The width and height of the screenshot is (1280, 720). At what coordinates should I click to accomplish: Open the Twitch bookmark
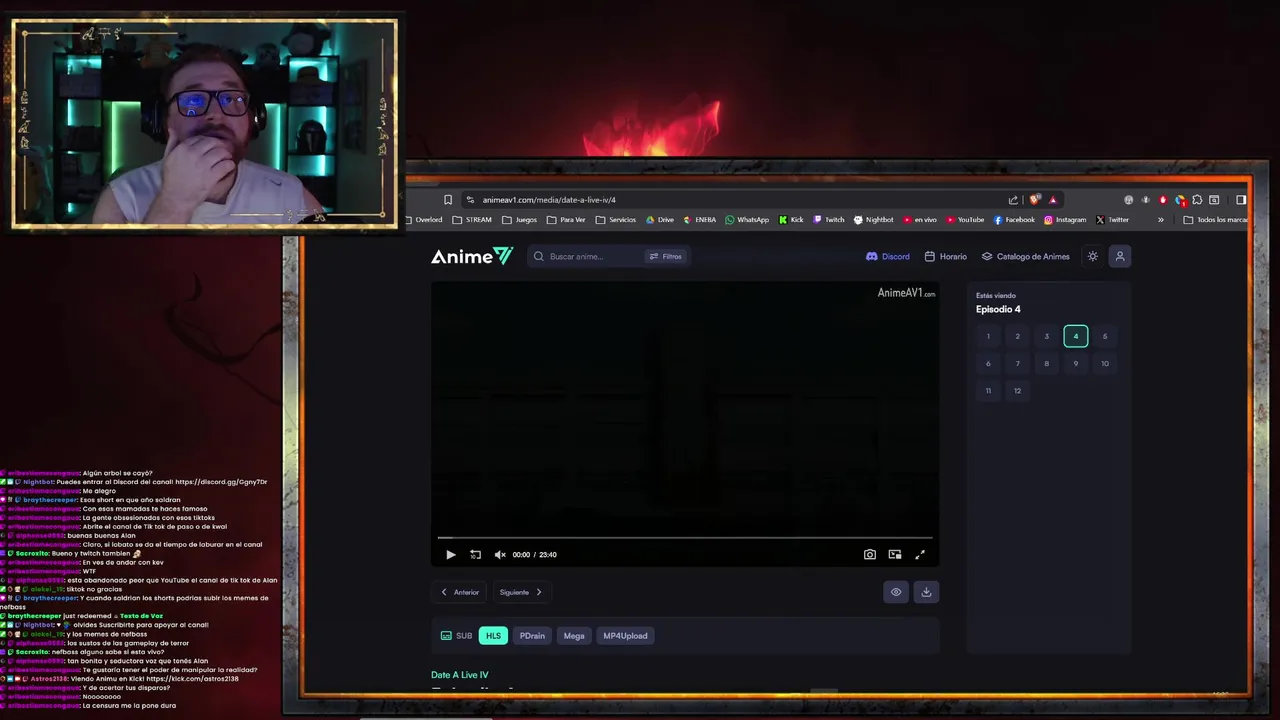(x=829, y=220)
